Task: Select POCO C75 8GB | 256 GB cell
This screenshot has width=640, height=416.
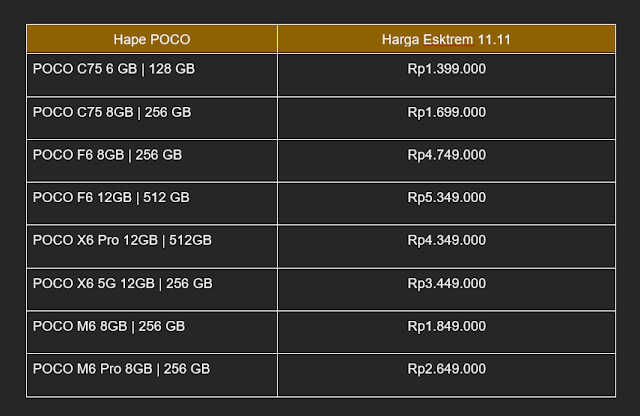Action: click(112, 112)
